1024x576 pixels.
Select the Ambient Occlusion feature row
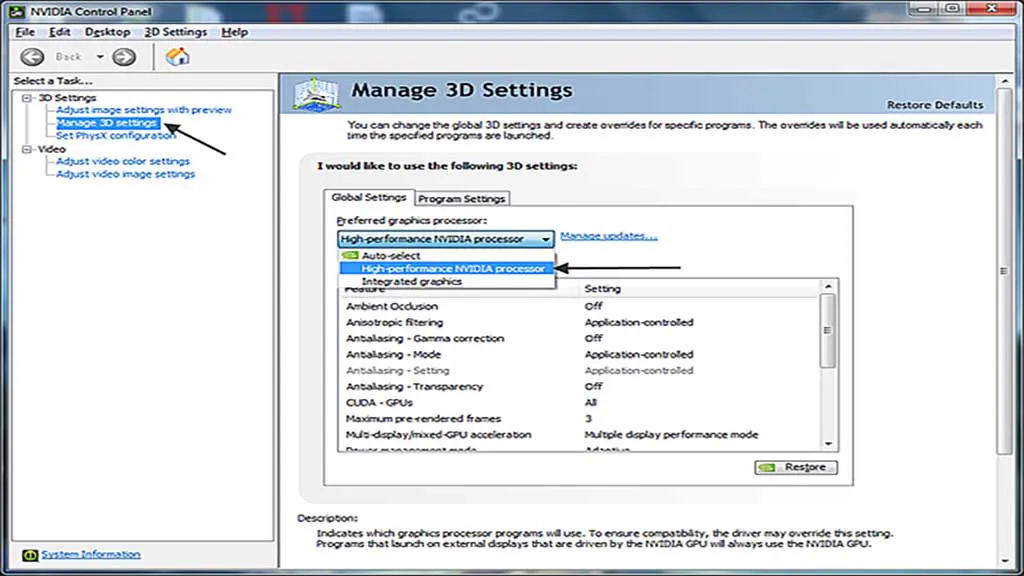pyautogui.click(x=579, y=306)
